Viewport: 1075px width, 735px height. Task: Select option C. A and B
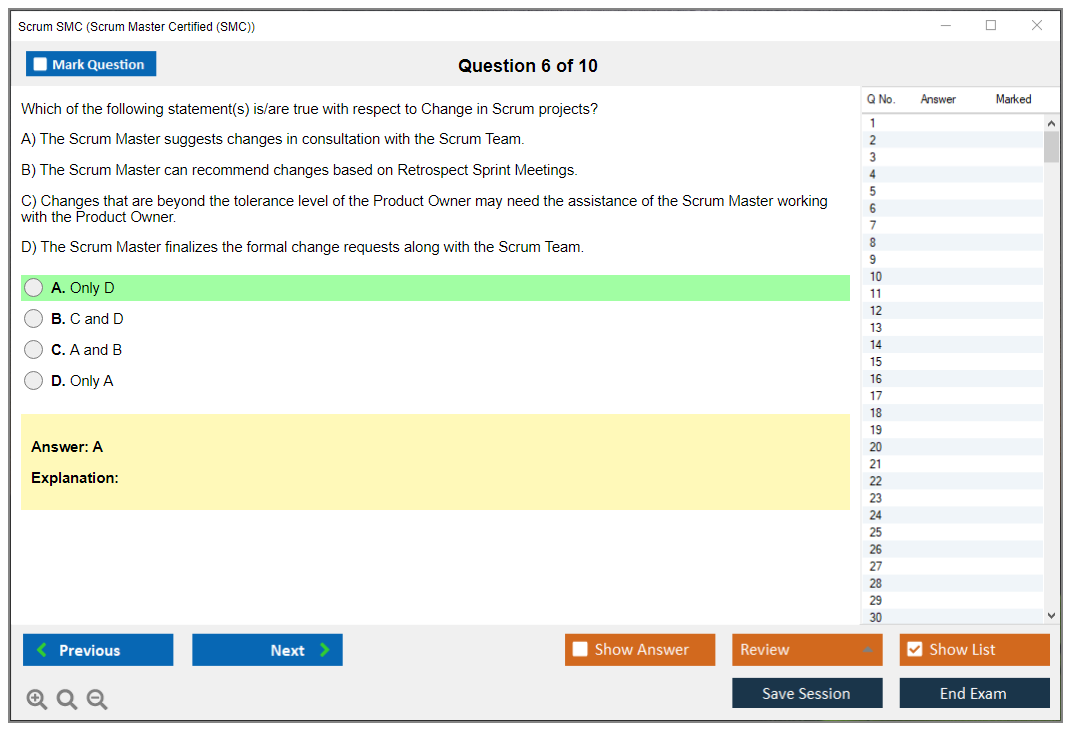point(34,350)
